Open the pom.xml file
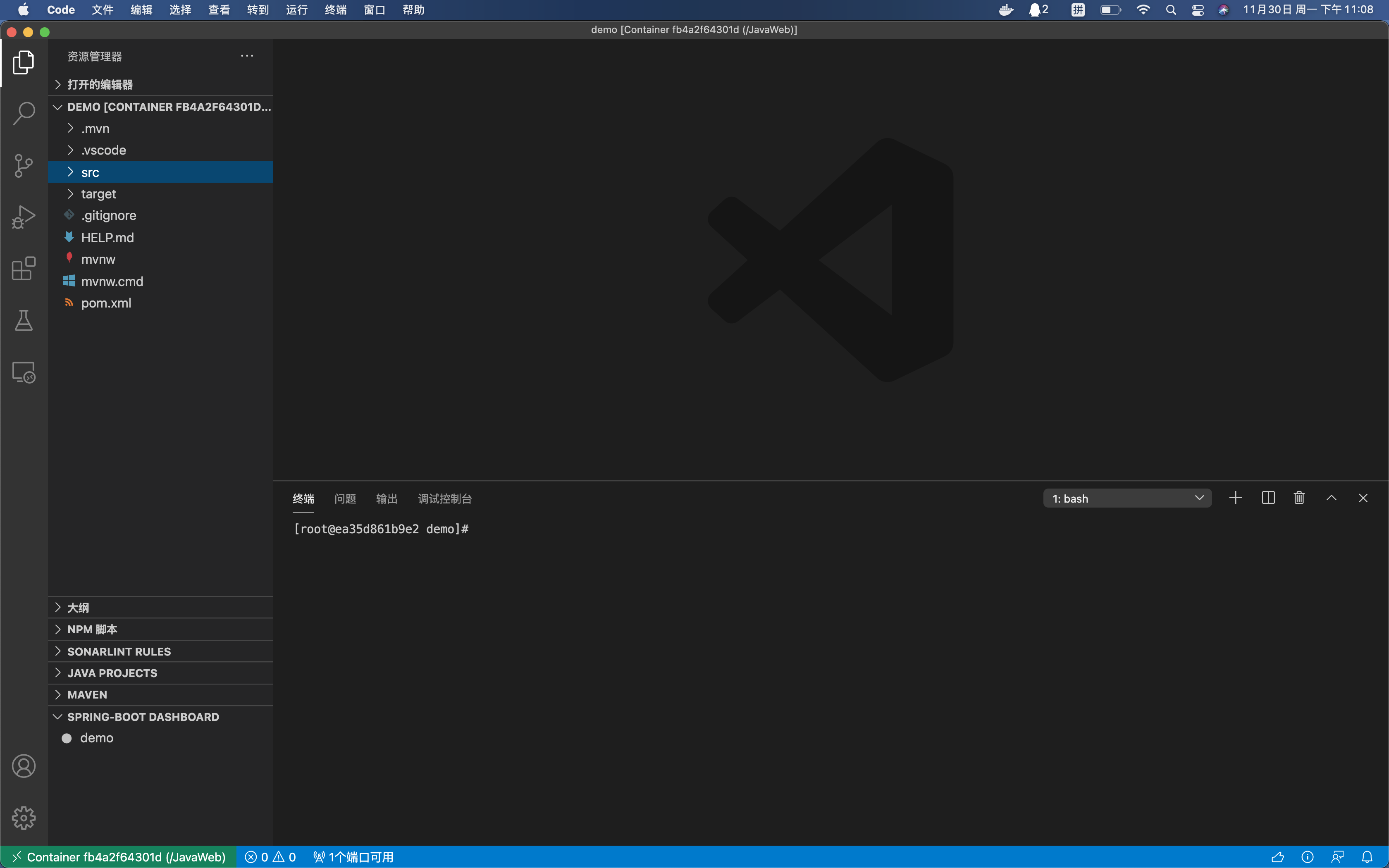This screenshot has height=868, width=1389. coord(160,303)
